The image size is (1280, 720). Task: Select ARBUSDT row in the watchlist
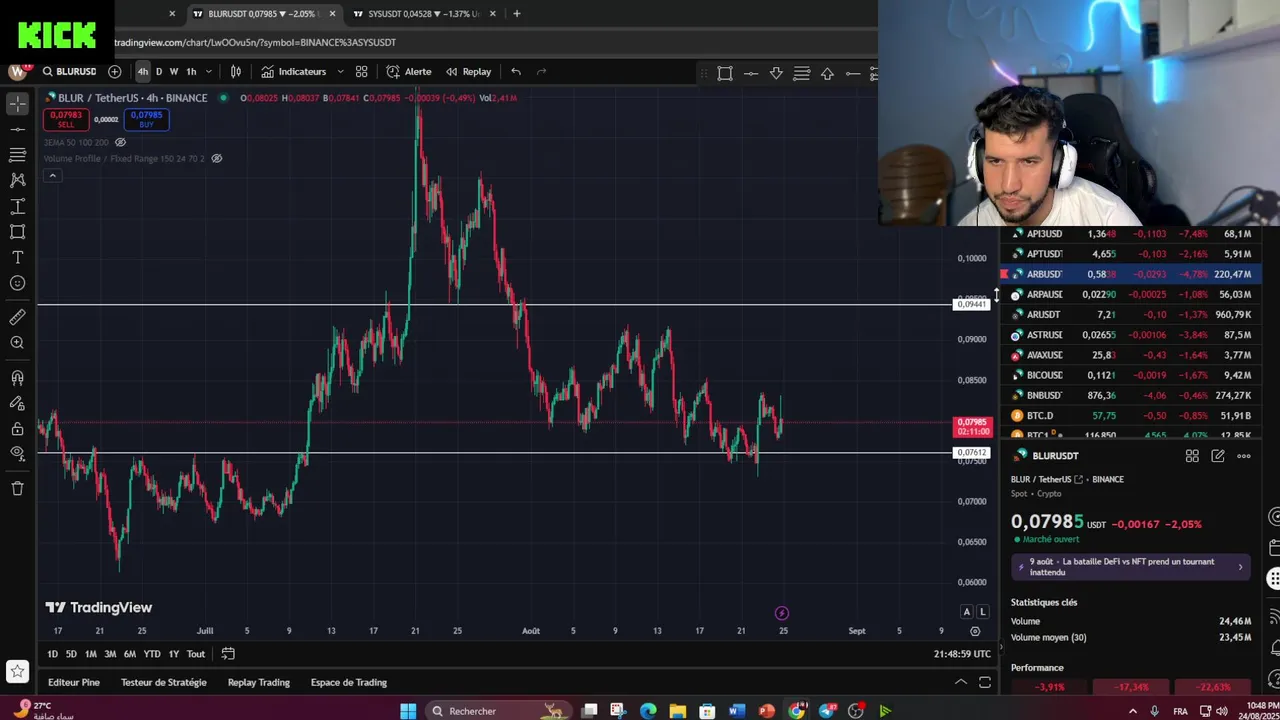1129,274
